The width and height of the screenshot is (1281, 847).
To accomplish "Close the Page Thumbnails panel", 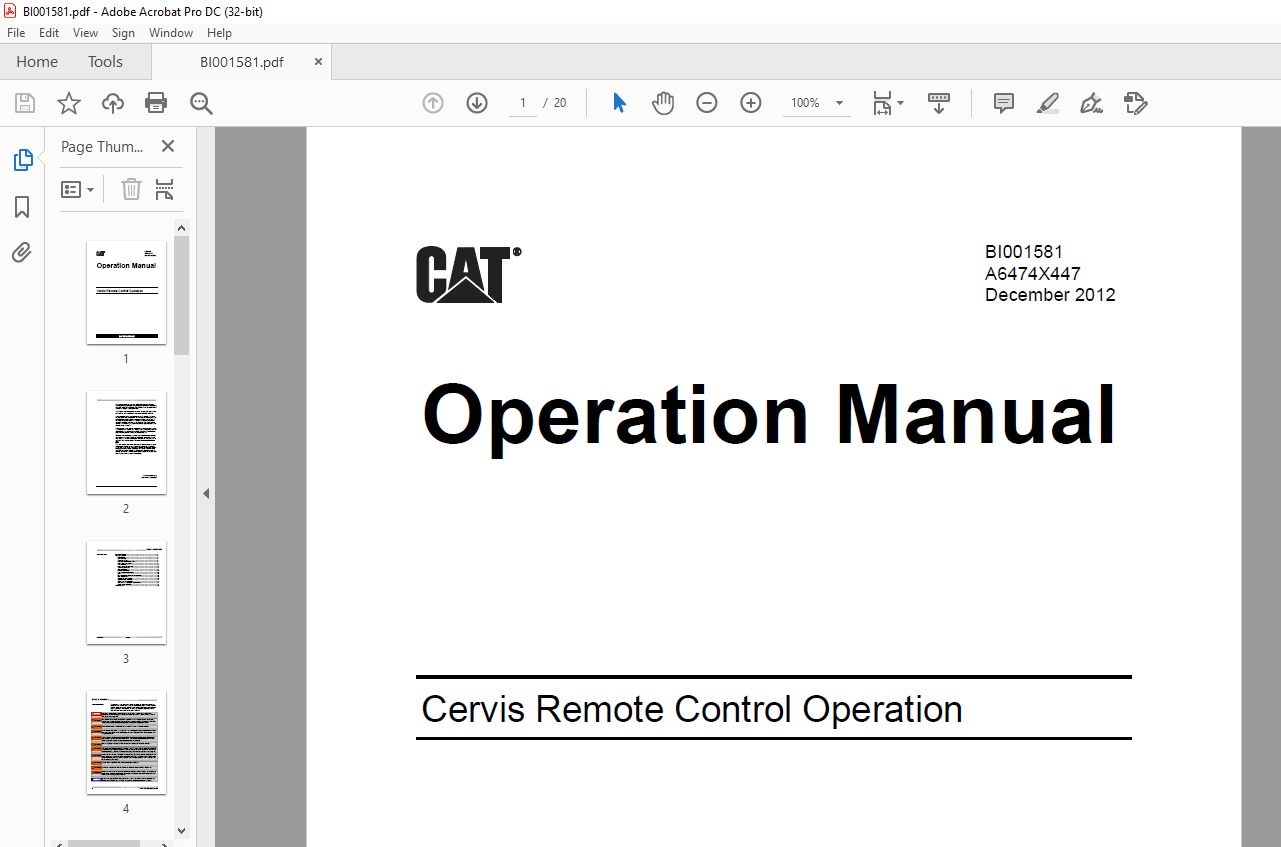I will (x=168, y=147).
